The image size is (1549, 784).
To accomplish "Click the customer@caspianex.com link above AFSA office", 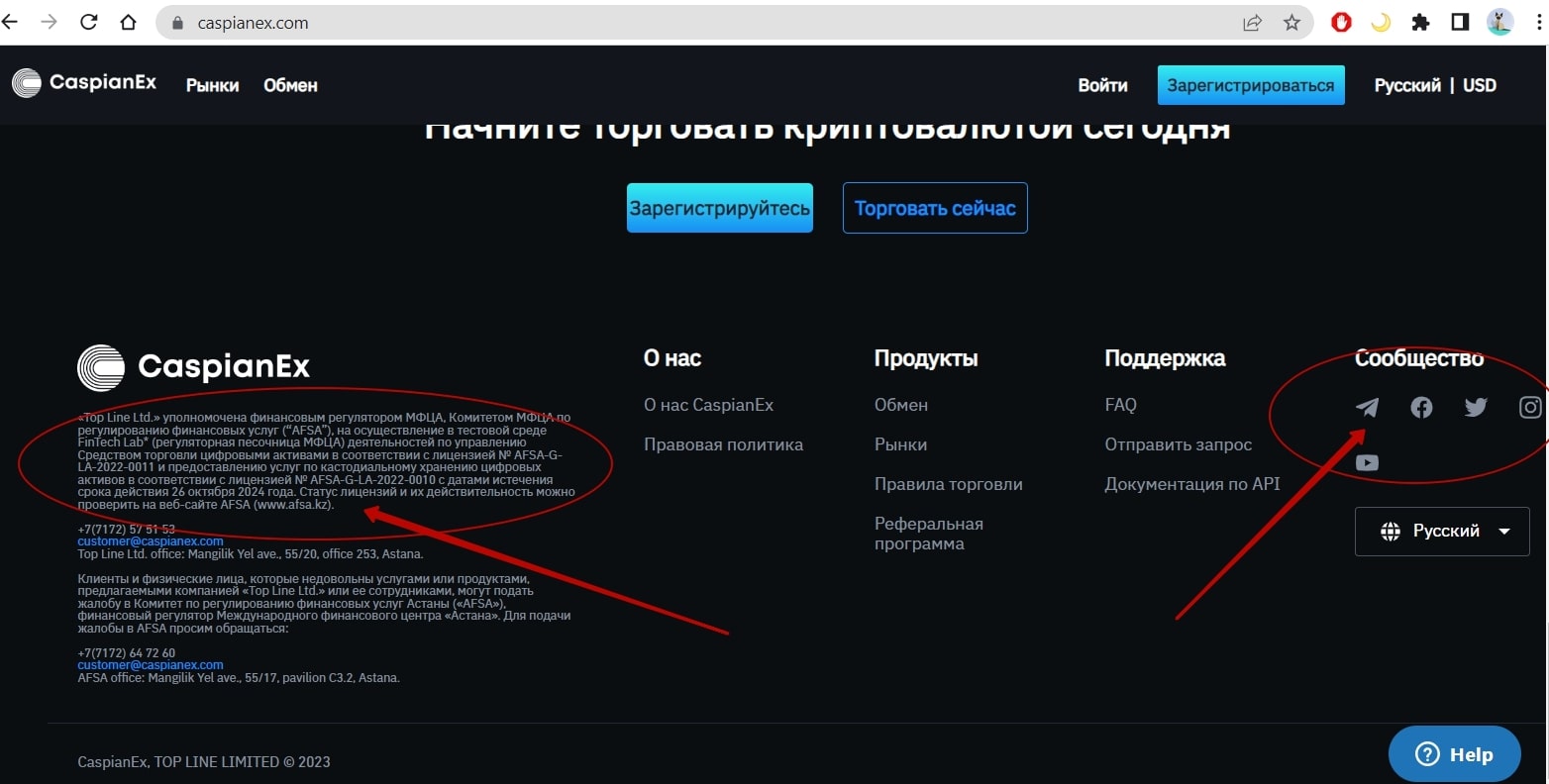I will point(151,665).
